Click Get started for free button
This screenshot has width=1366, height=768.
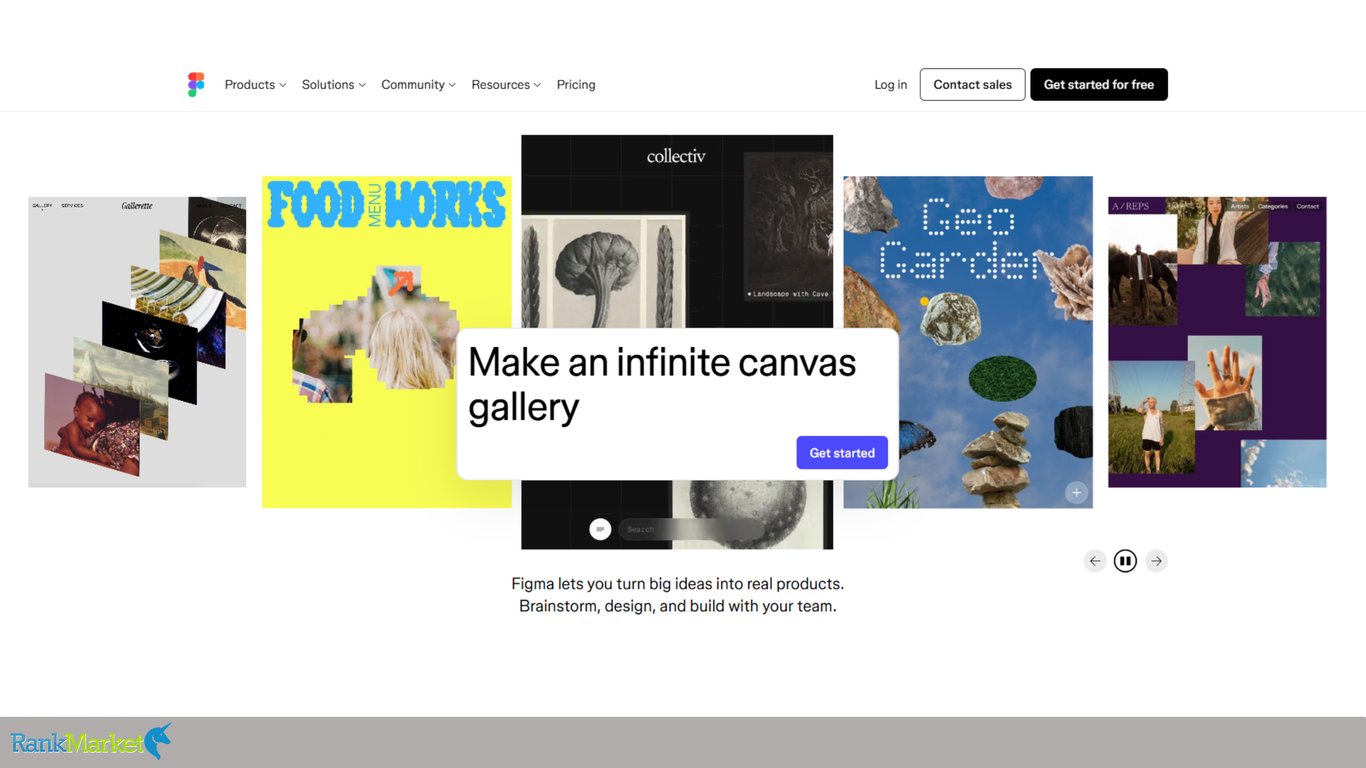[1099, 85]
